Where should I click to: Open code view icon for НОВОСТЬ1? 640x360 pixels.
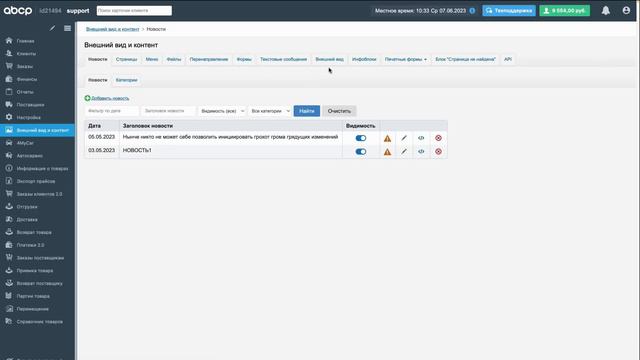(421, 151)
